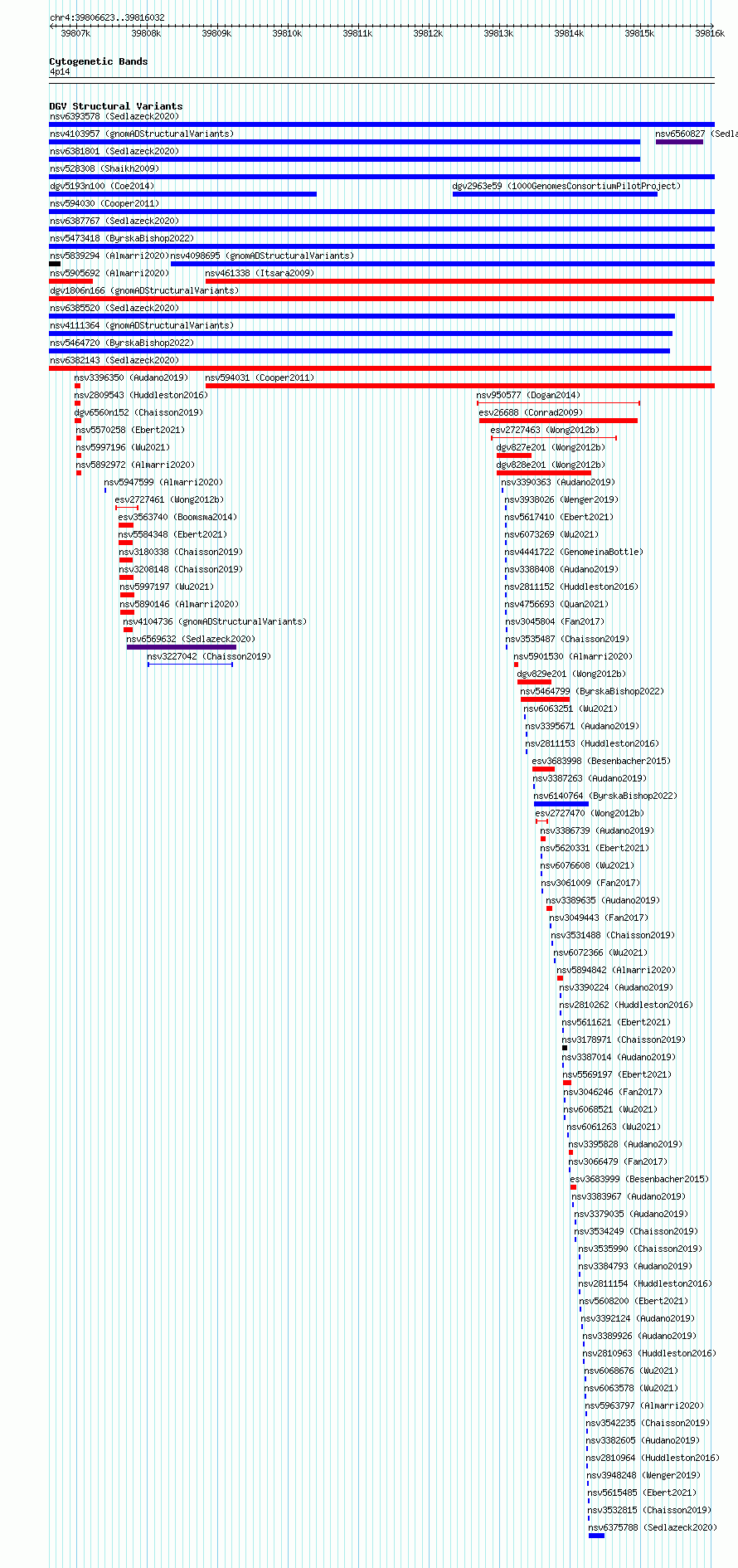Select nsv6375788 (Sedlazeck2020) label
This screenshot has width=738, height=1568.
tap(653, 1528)
